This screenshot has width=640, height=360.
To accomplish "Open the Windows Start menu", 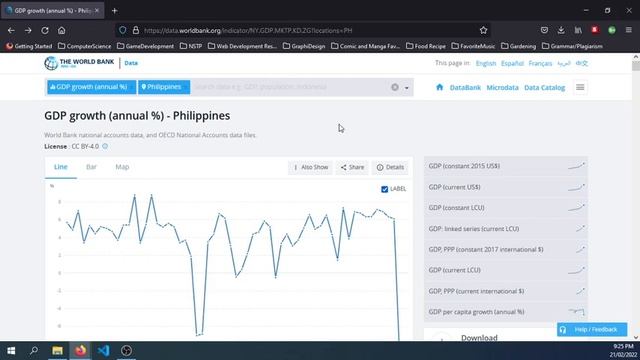I will (x=11, y=351).
